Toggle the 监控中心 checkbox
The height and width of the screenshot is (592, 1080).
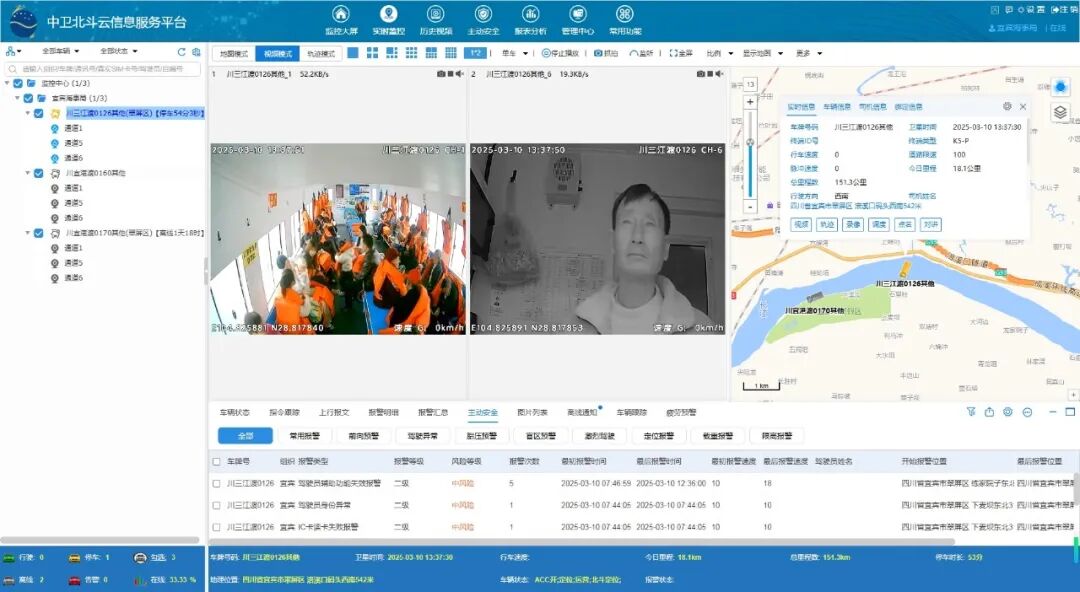18,83
